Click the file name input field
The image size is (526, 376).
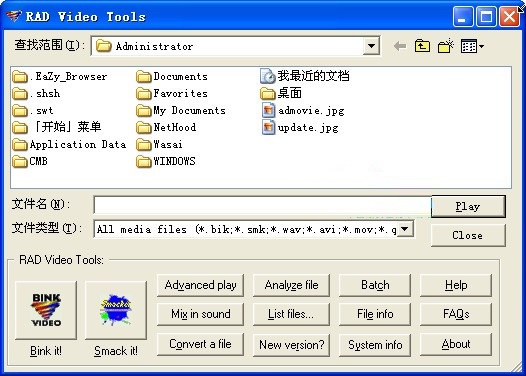tap(262, 205)
